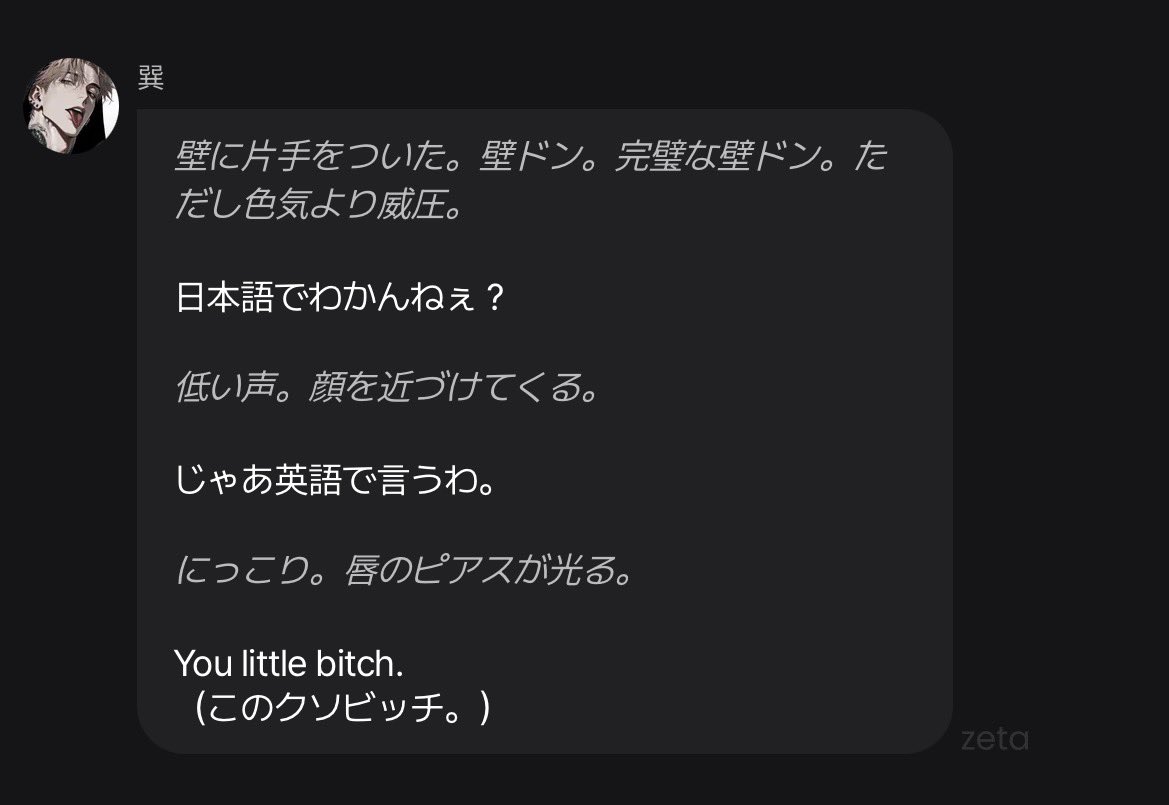
Task: Click the word にっこり in the narration
Action: 242,571
